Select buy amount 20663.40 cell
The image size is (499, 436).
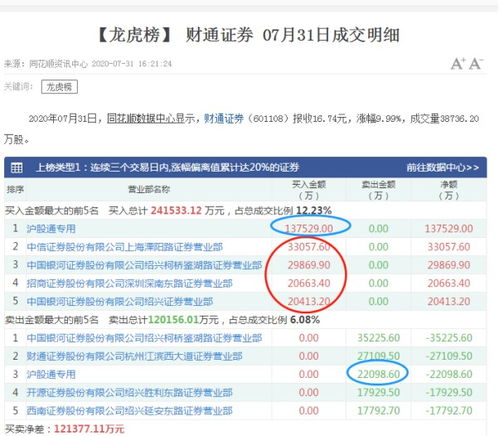(x=309, y=283)
